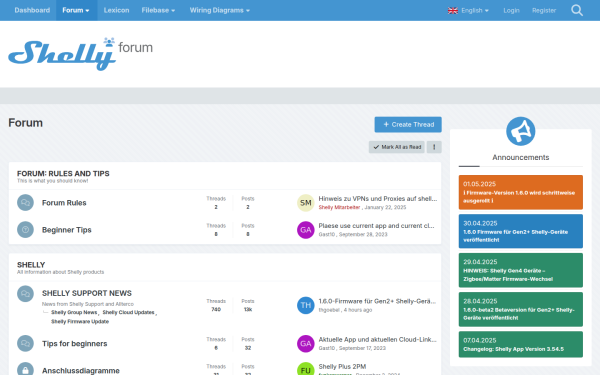The width and height of the screenshot is (600, 375).
Task: Expand the Wiring Diagrams dropdown menu
Action: click(220, 10)
